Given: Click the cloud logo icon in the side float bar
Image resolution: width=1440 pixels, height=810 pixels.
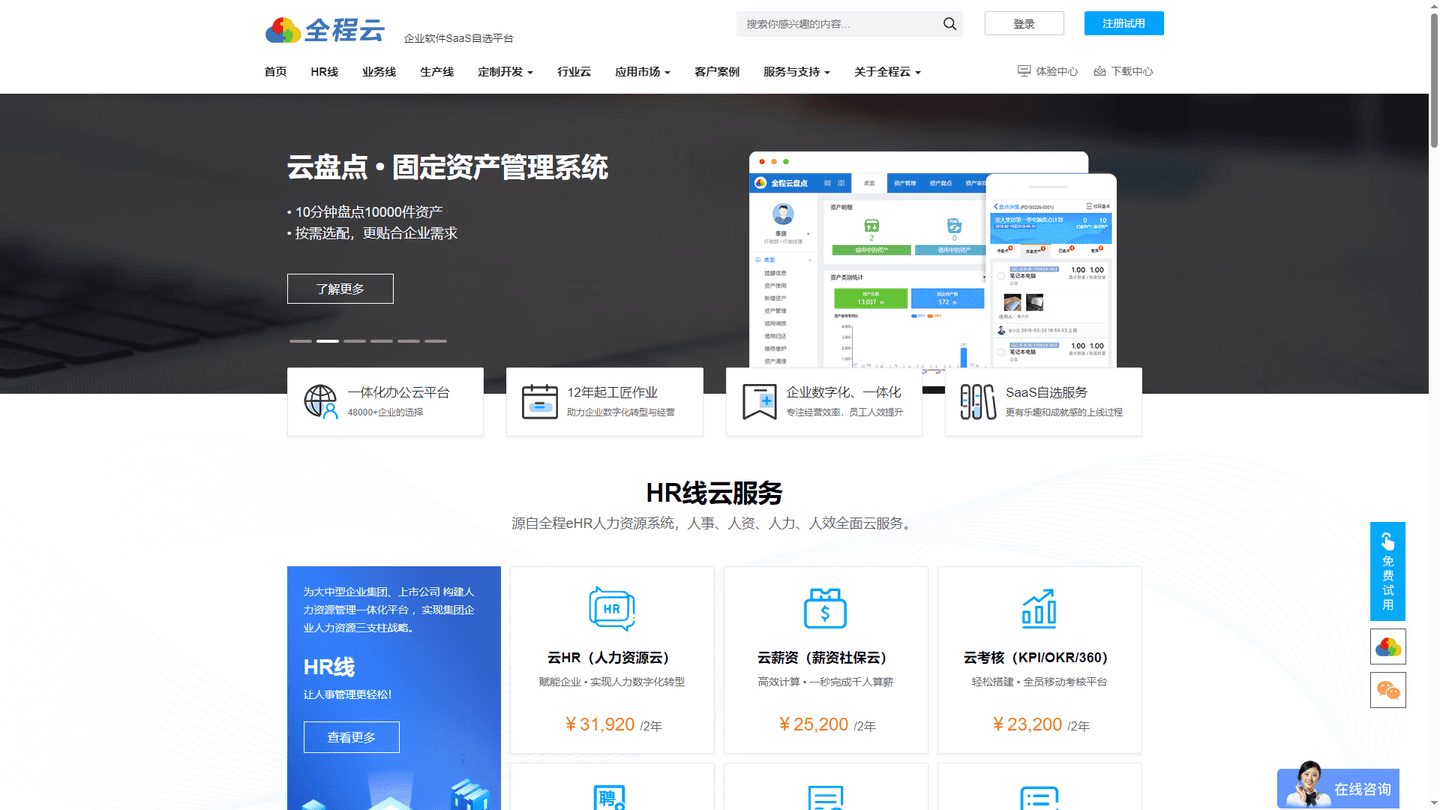Looking at the screenshot, I should pos(1388,647).
